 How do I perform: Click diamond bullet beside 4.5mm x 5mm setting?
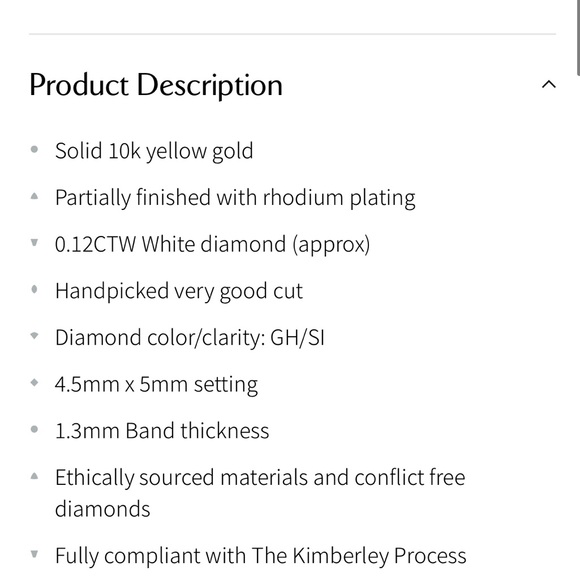click(x=34, y=382)
